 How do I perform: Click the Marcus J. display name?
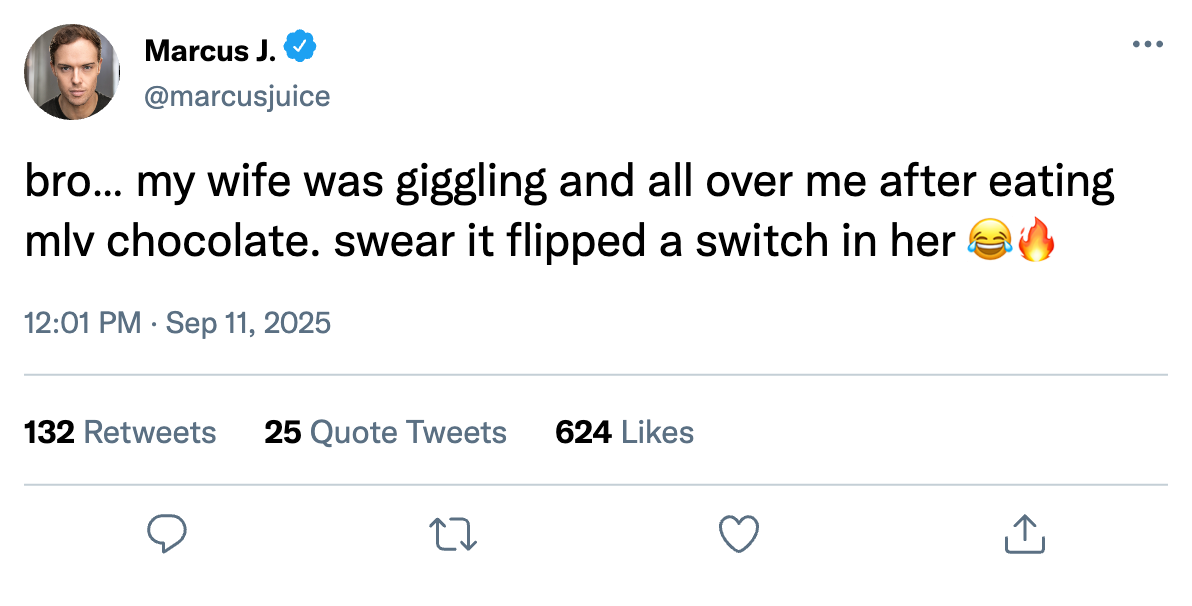(211, 47)
